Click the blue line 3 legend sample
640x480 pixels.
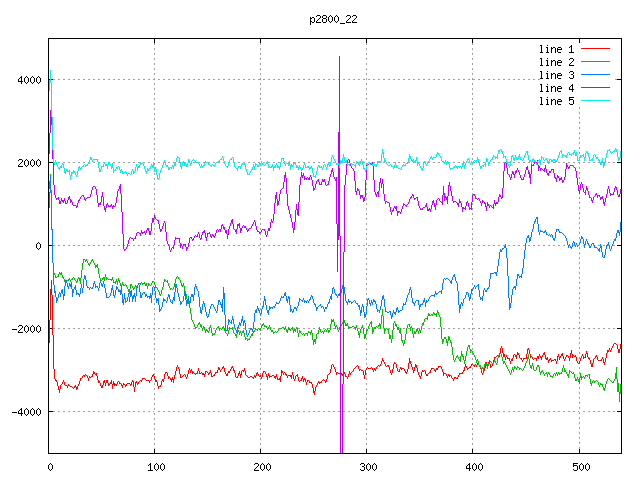point(595,75)
